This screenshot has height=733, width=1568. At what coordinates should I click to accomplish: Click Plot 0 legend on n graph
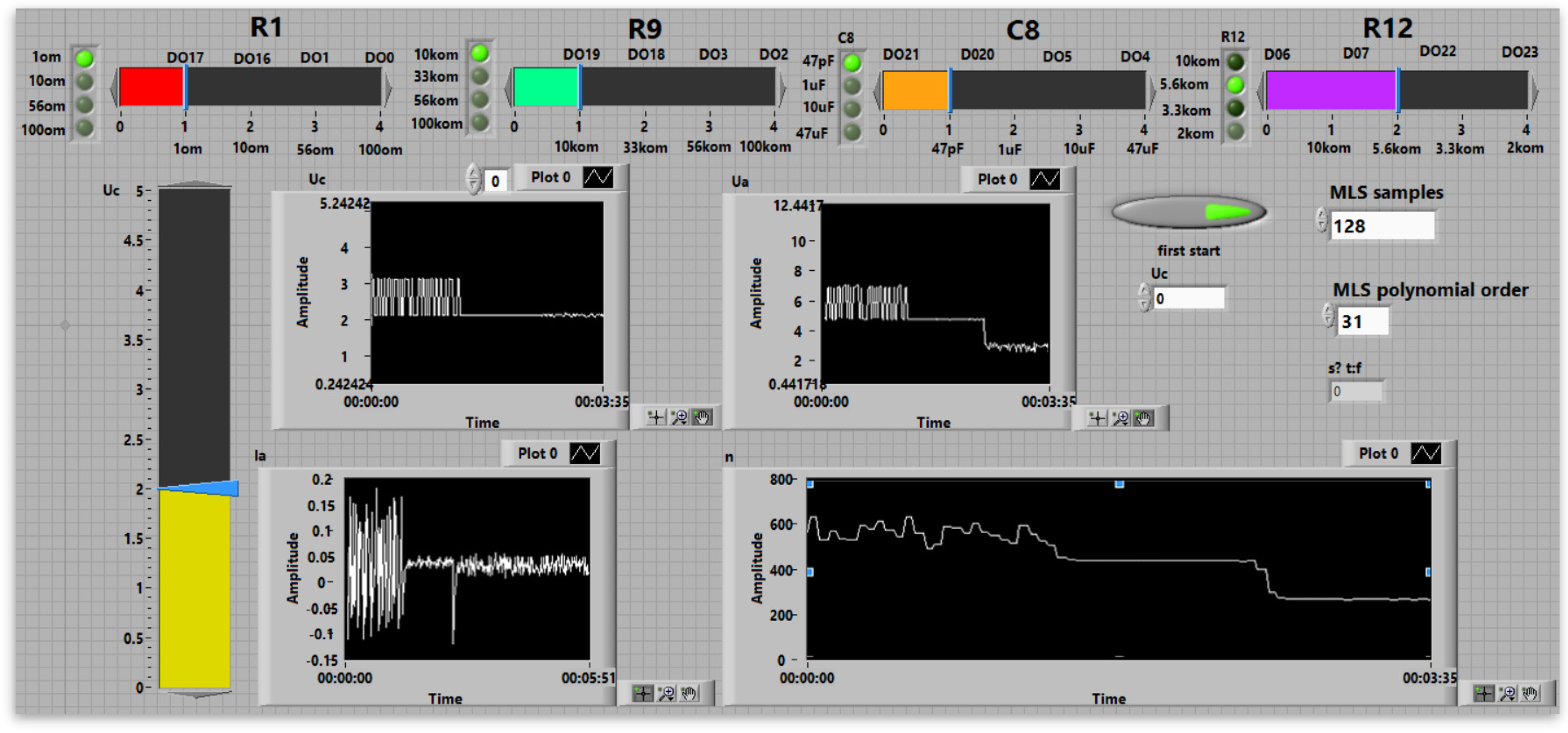tap(1378, 453)
